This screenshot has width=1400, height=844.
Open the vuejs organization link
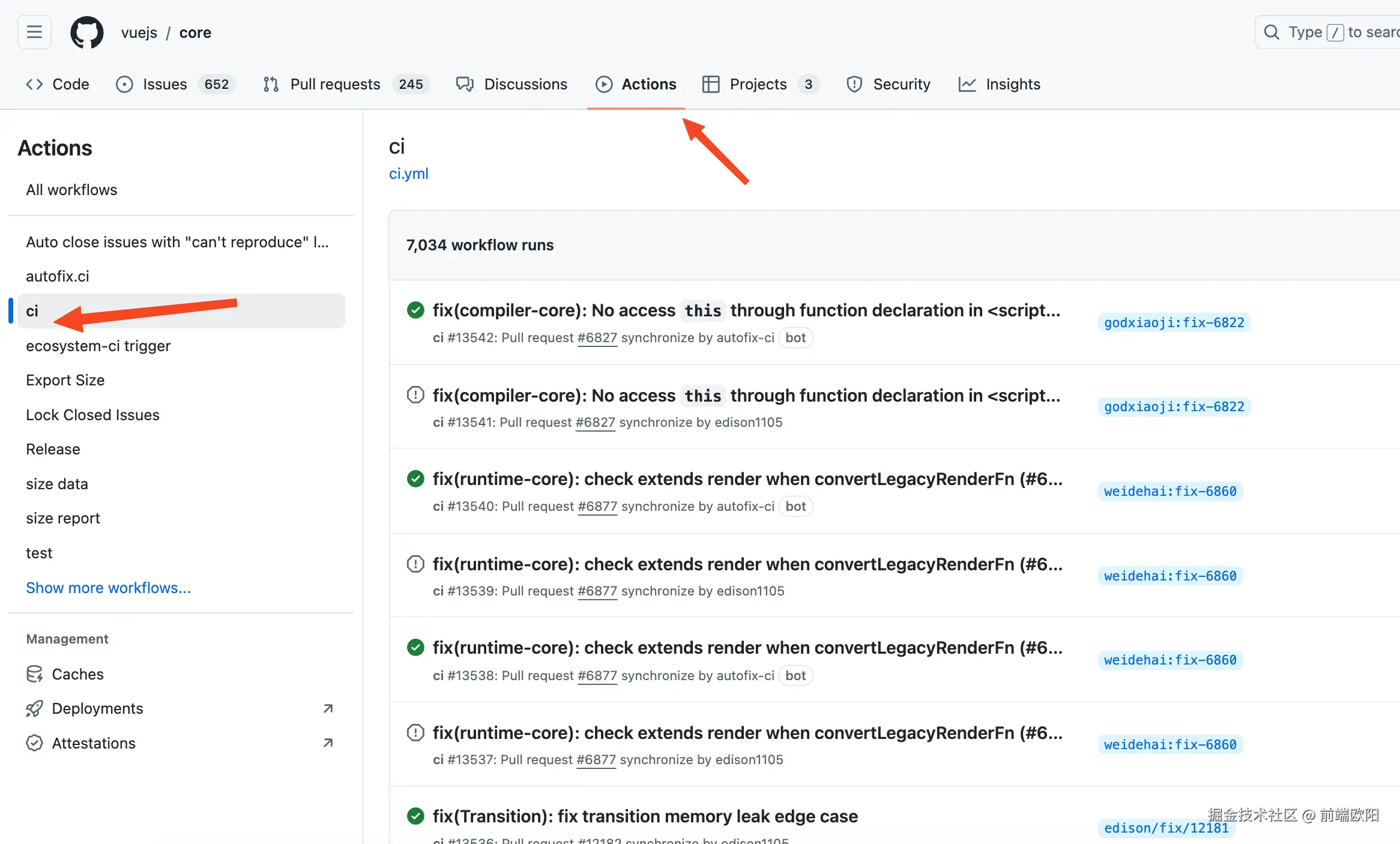[139, 32]
